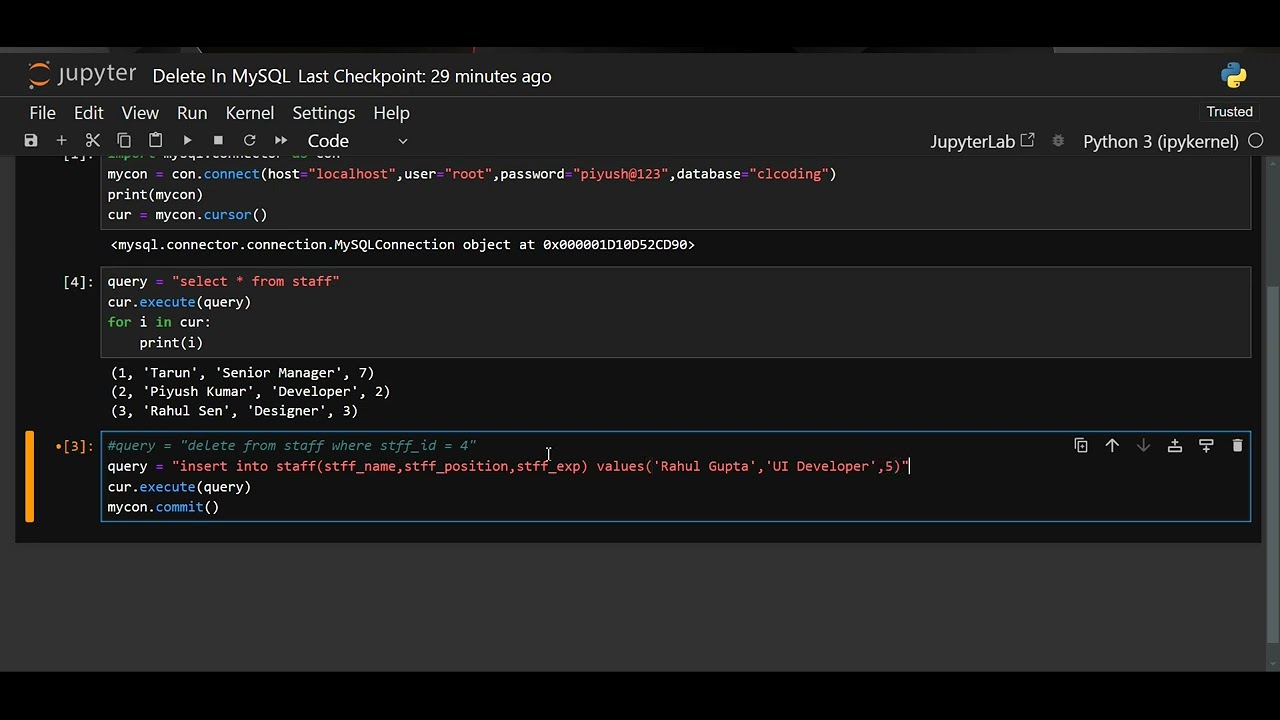Run the selected cell with the play icon
Screen dimensions: 1280x720
pyautogui.click(x=187, y=141)
